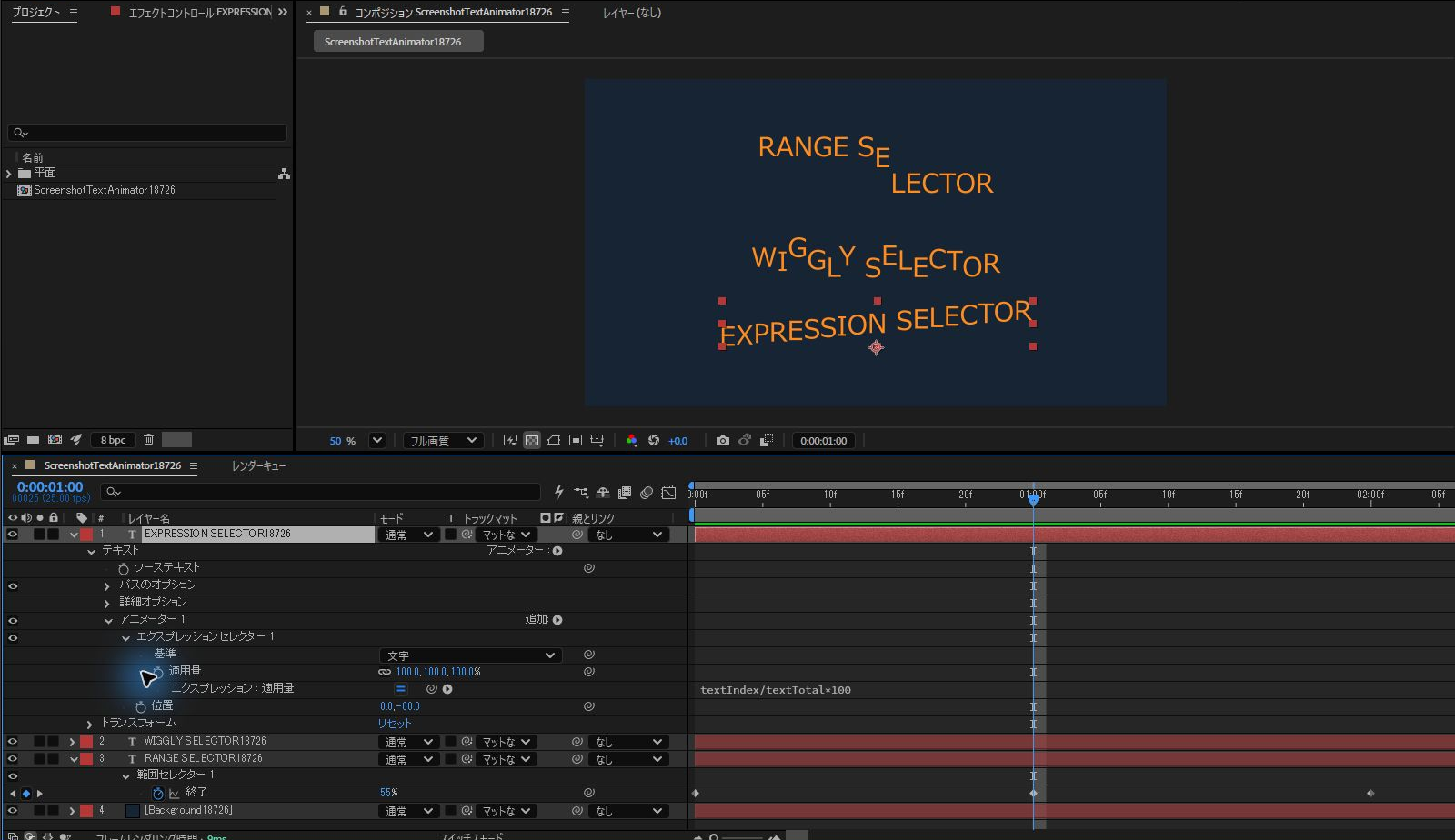Toggle stopwatch for 位置 property
This screenshot has width=1455, height=840.
(141, 706)
